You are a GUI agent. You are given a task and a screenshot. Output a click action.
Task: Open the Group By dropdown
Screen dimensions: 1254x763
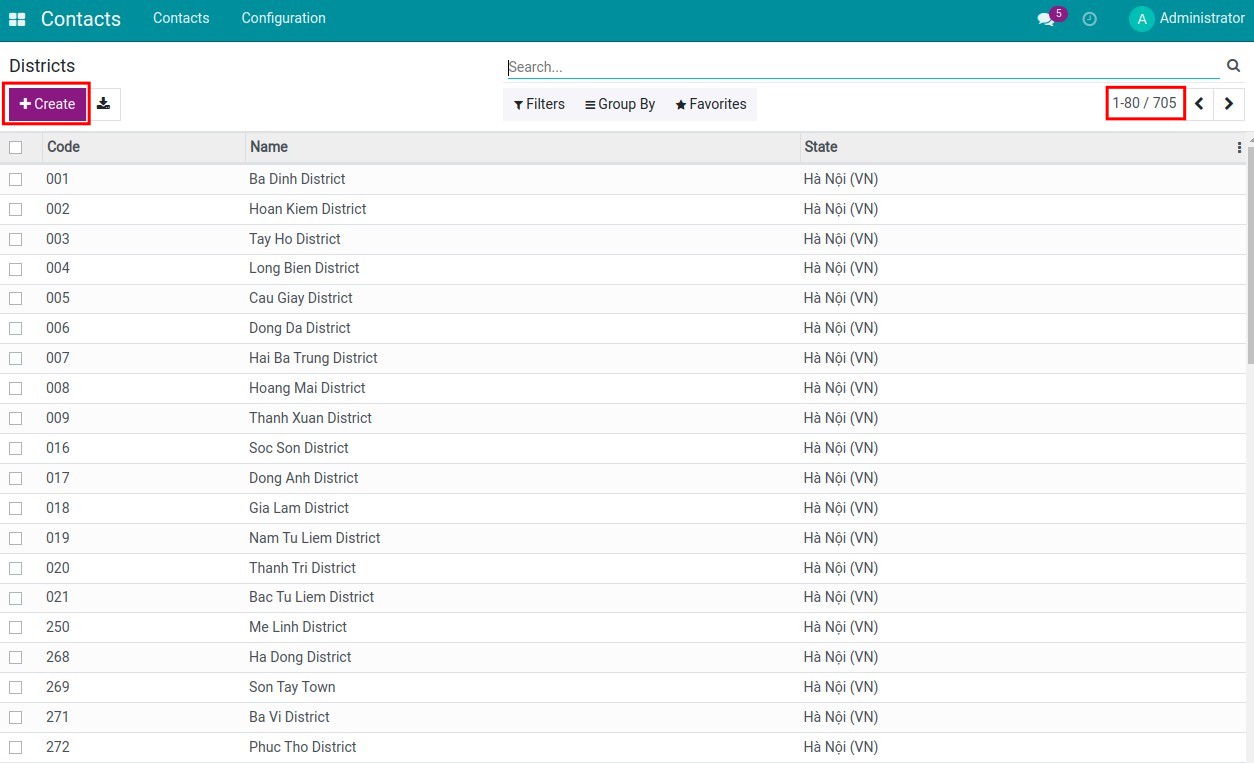[x=620, y=103]
